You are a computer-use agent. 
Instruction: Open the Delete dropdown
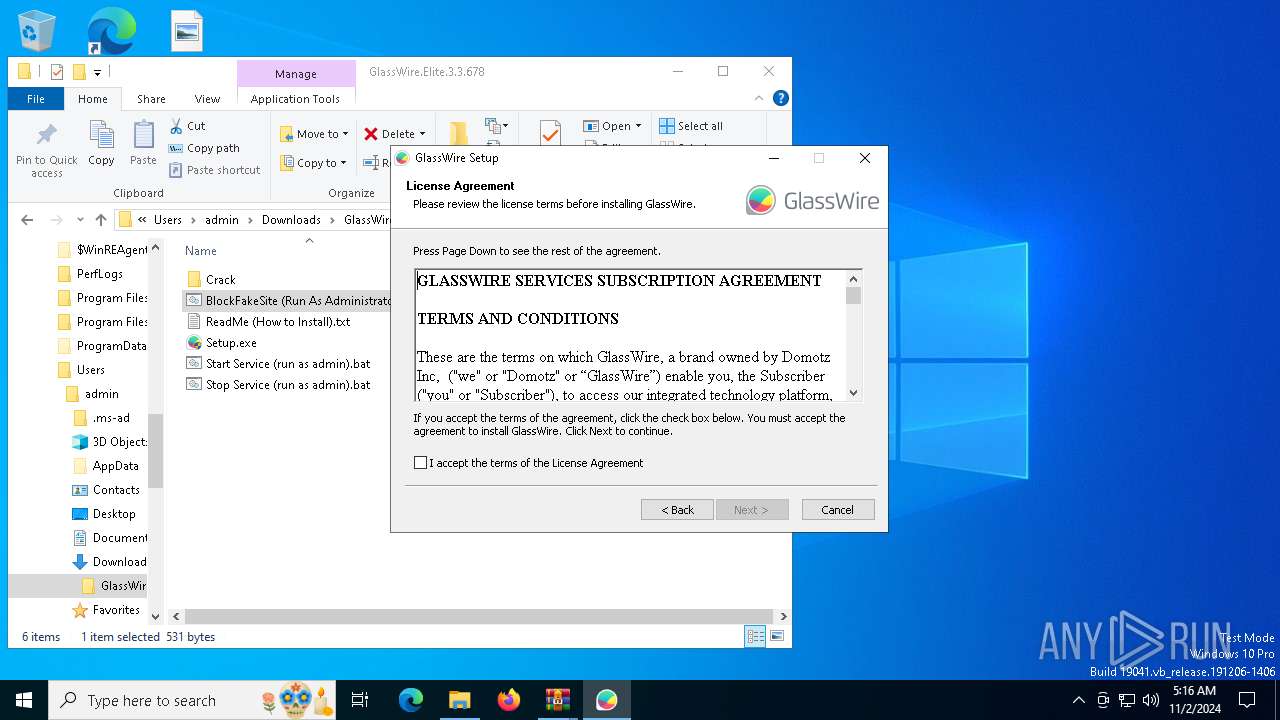(x=394, y=134)
